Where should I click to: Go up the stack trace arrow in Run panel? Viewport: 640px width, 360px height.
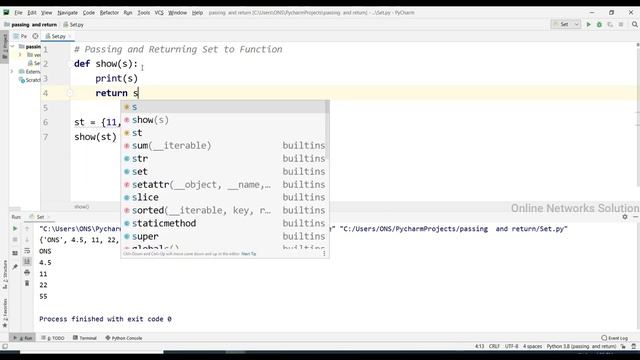27,229
